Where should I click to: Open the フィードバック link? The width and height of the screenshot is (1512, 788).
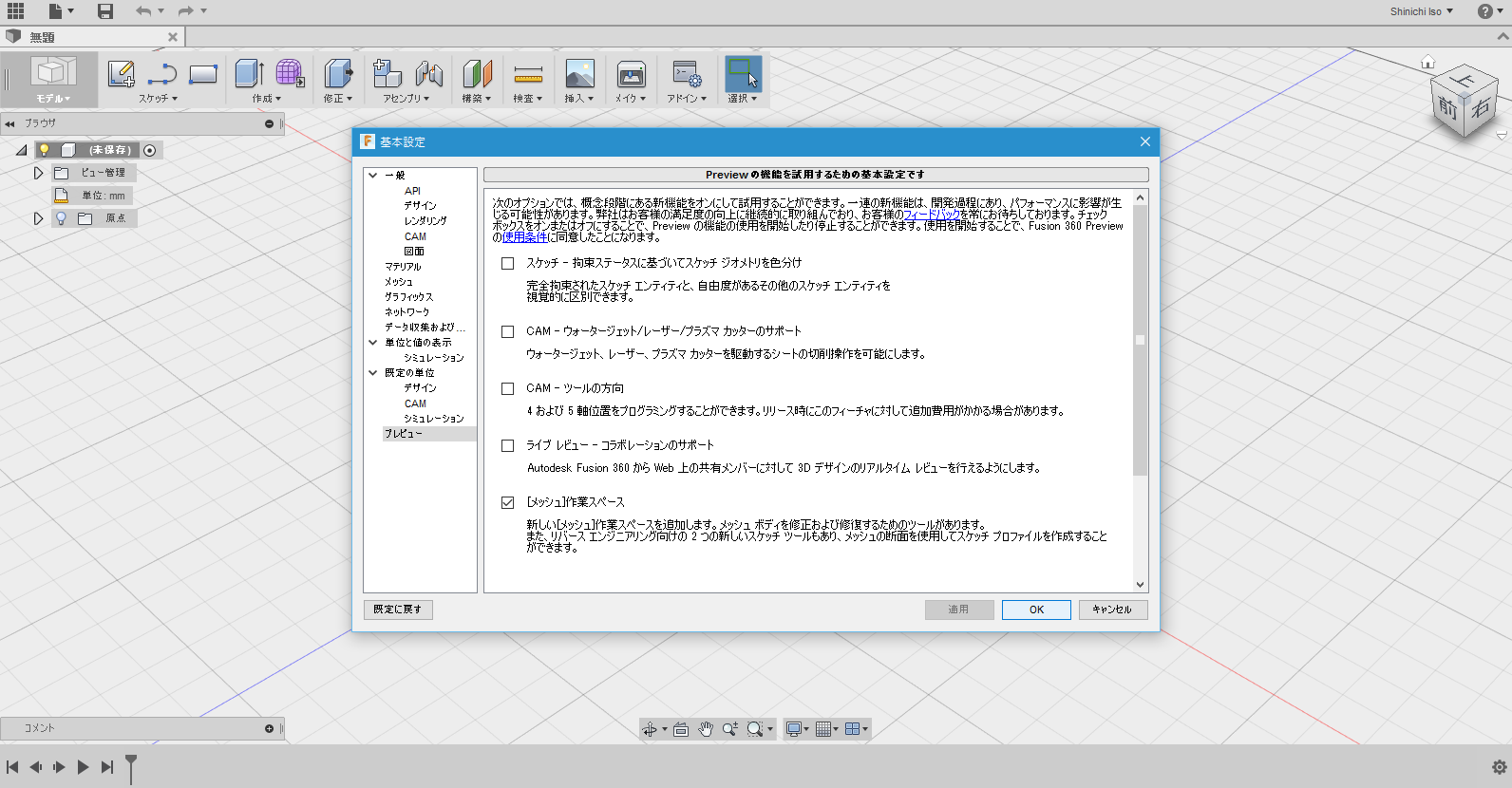(930, 215)
